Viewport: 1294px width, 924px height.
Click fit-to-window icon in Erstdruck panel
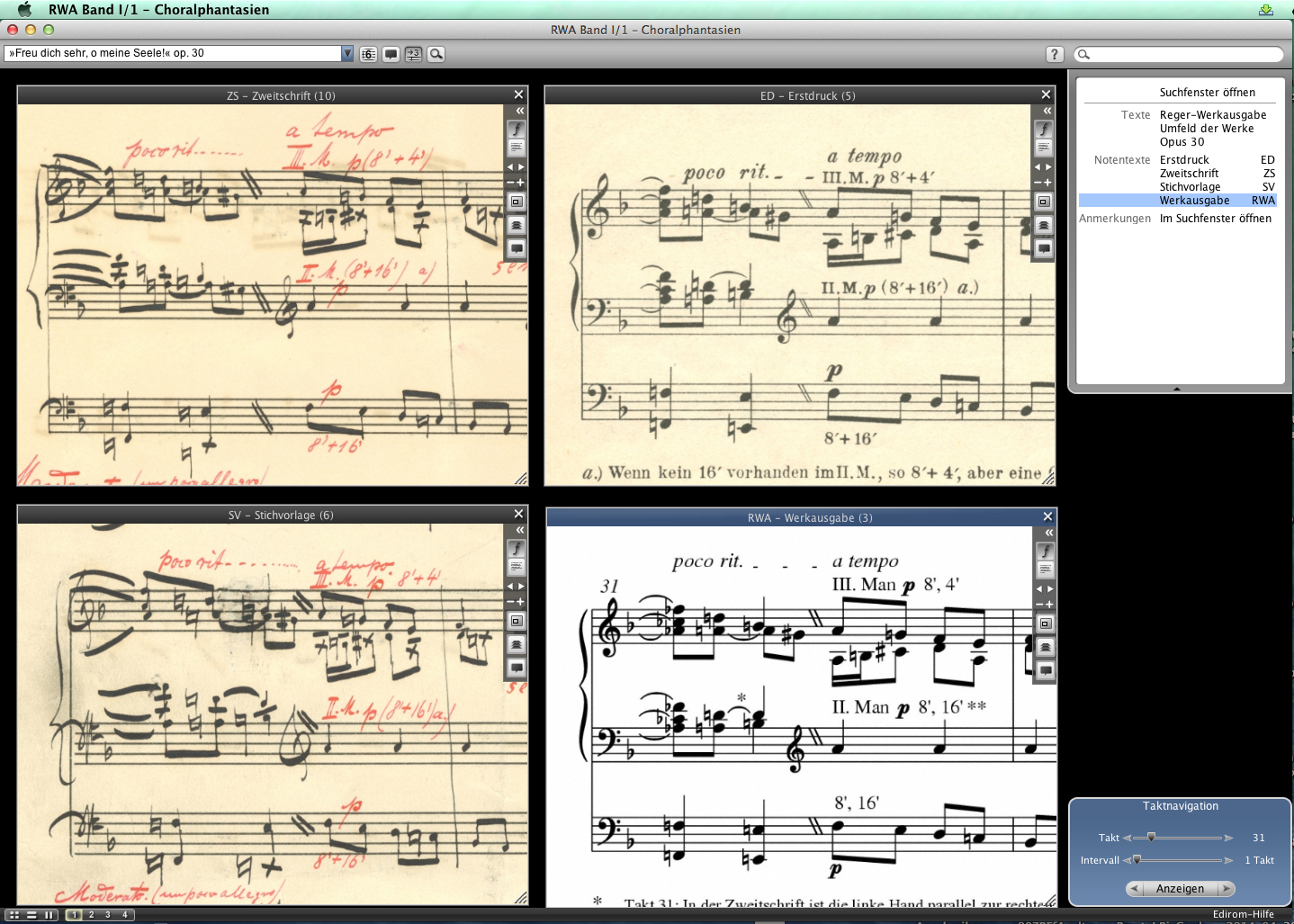pyautogui.click(x=1044, y=202)
